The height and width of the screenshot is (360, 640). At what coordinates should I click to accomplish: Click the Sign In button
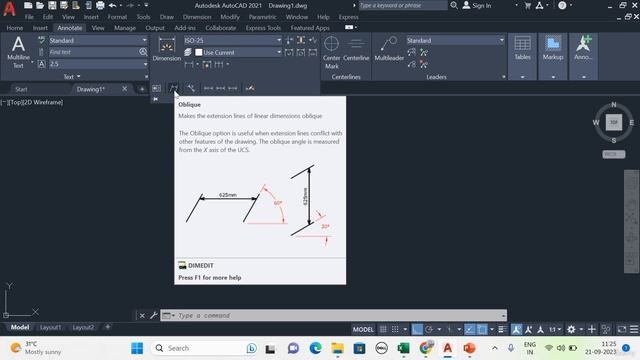[x=477, y=5]
